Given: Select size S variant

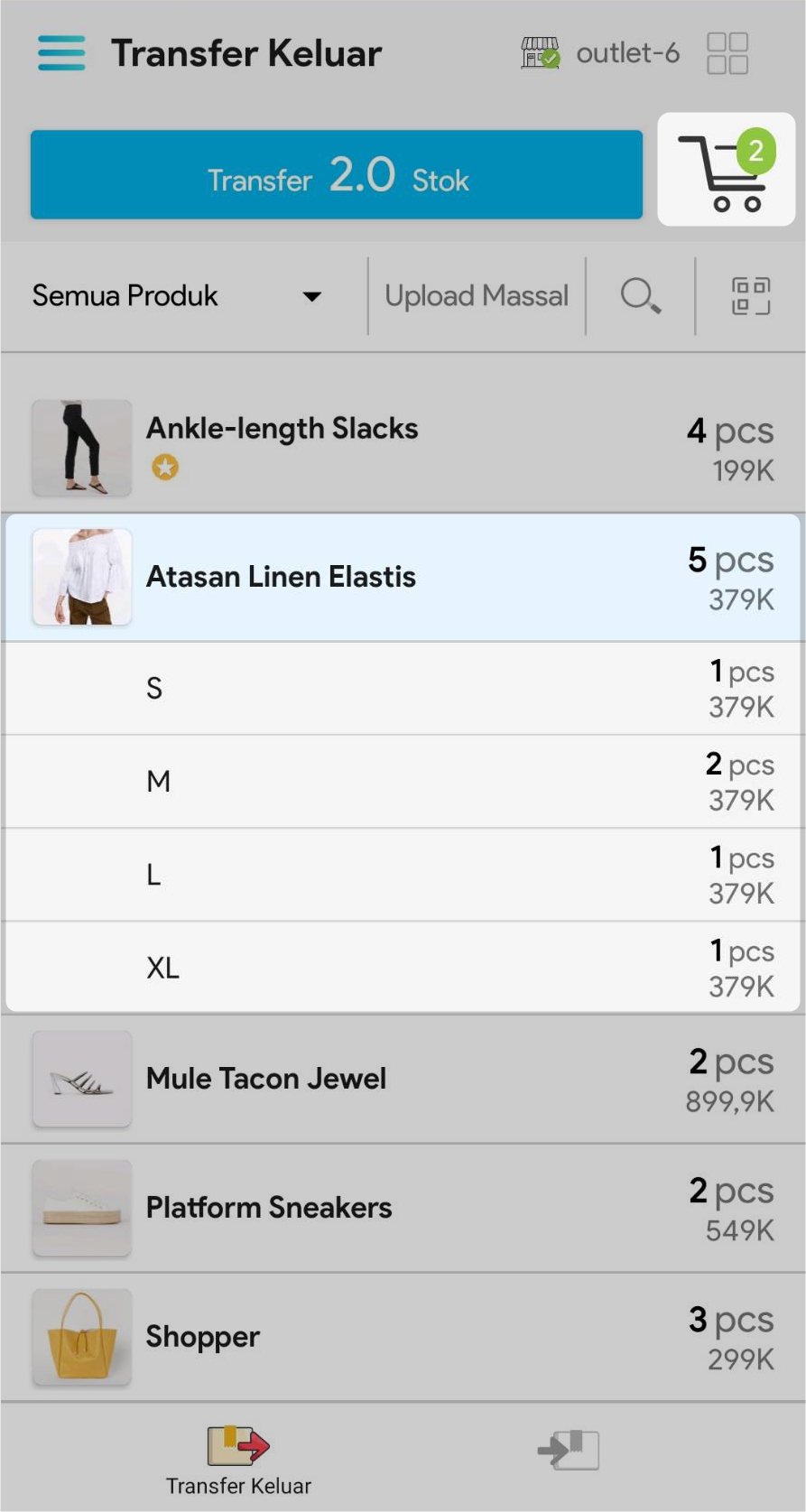Looking at the screenshot, I should tap(403, 689).
